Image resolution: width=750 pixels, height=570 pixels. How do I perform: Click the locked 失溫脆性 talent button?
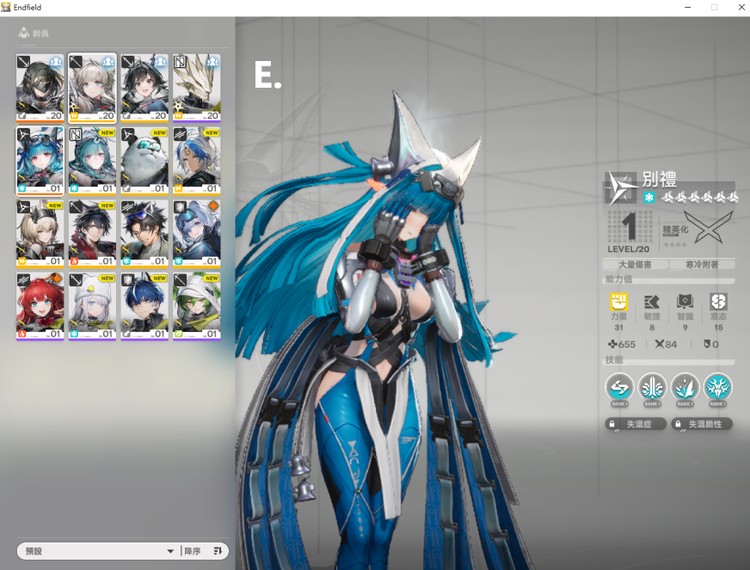pyautogui.click(x=702, y=424)
